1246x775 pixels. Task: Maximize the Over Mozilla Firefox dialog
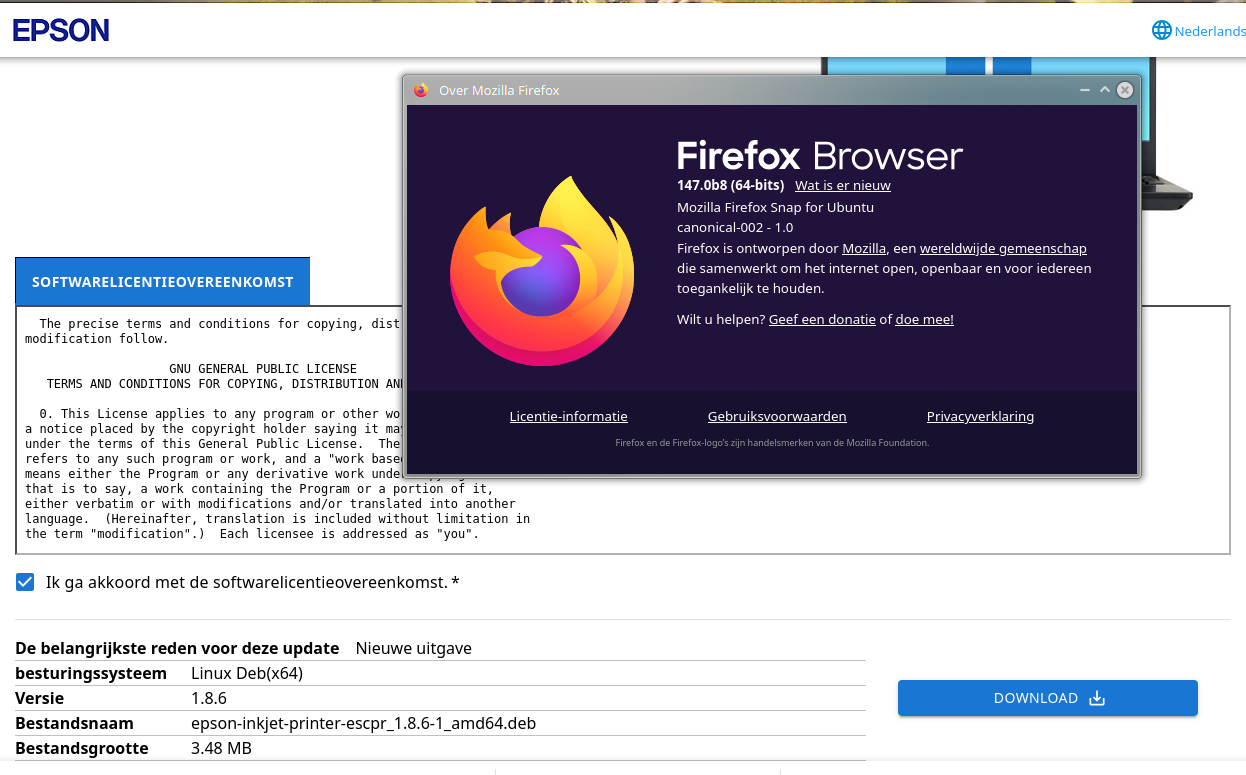coord(1105,90)
